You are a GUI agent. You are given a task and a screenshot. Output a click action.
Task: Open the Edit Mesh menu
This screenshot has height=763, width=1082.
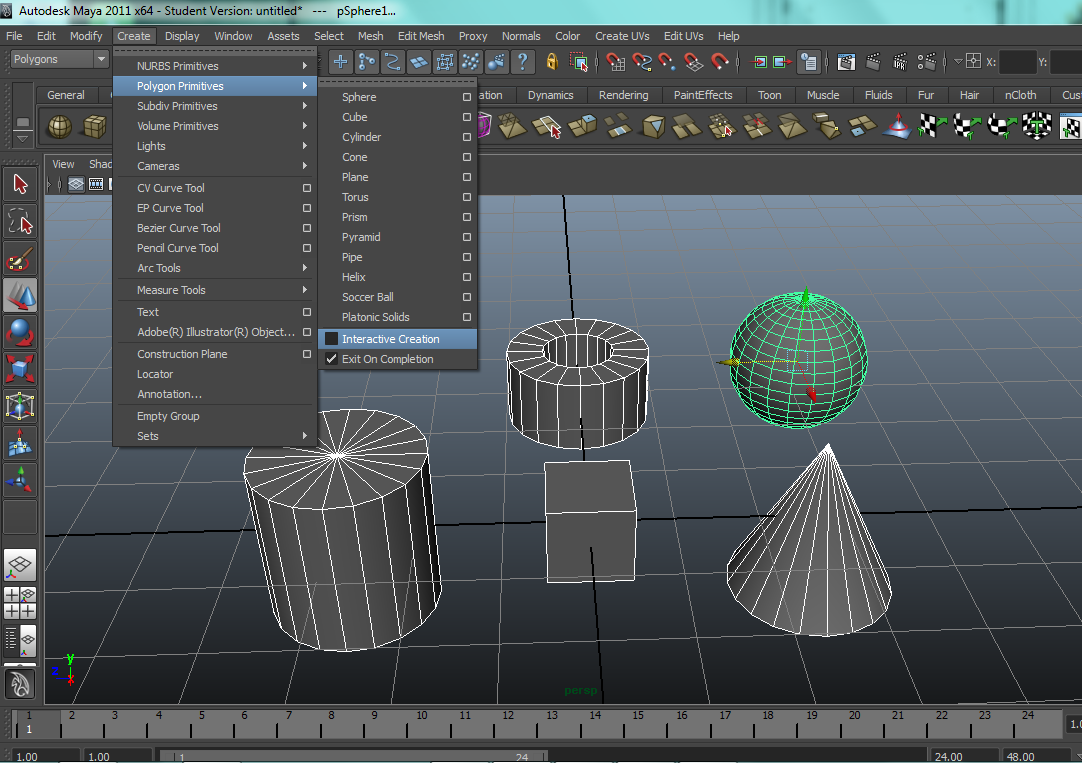421,36
